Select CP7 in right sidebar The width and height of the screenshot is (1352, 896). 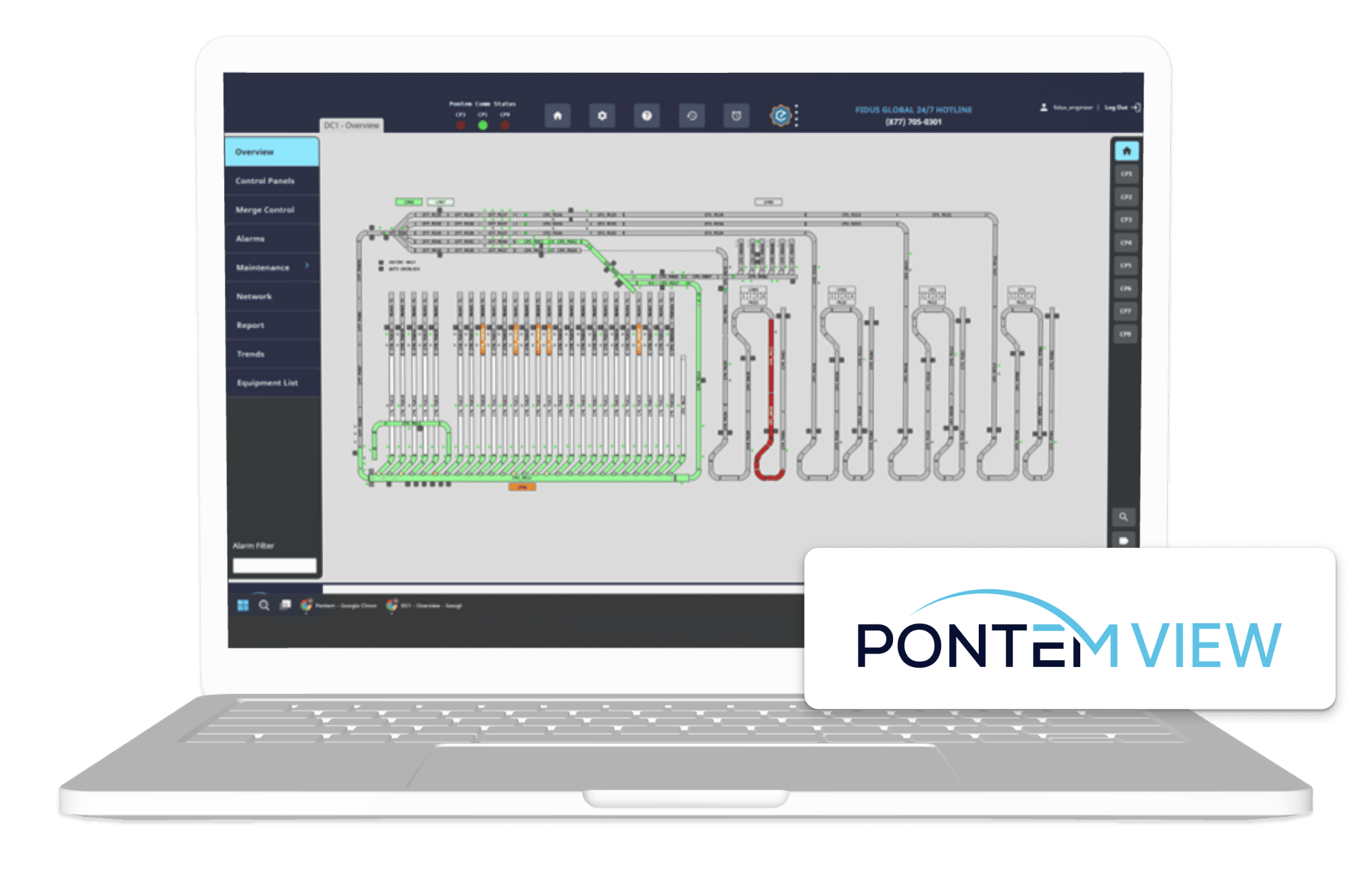(1126, 312)
